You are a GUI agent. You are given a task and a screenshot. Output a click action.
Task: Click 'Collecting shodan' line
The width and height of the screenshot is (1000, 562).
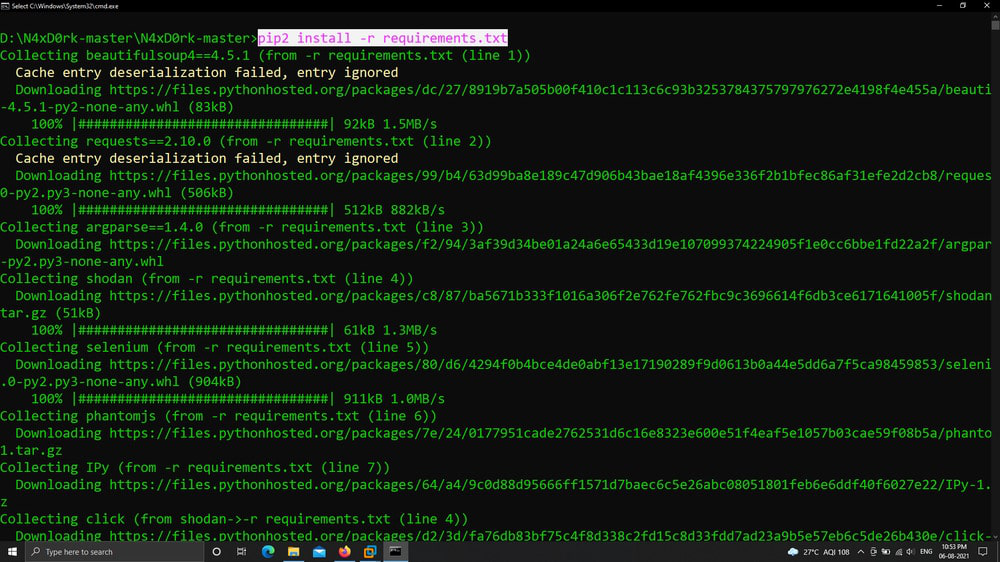(x=207, y=279)
